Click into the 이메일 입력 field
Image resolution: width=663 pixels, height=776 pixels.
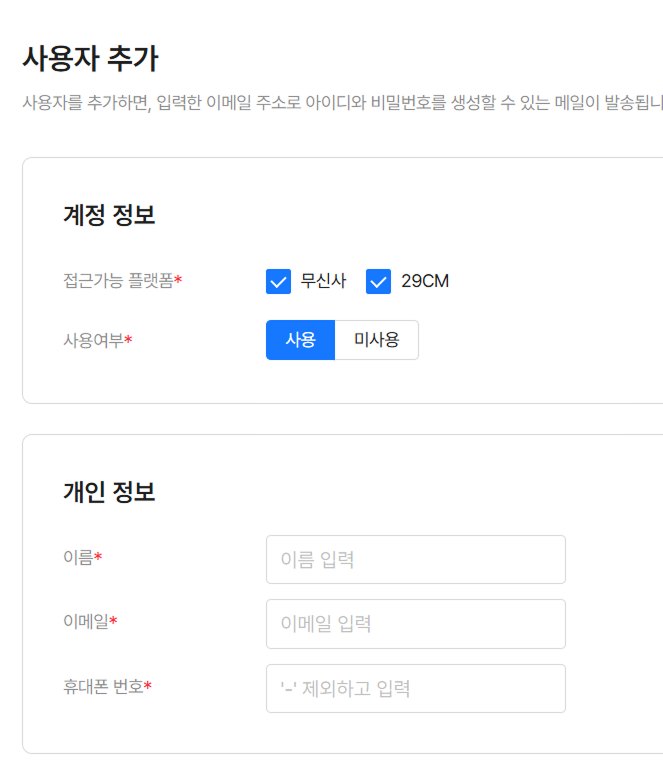click(415, 624)
